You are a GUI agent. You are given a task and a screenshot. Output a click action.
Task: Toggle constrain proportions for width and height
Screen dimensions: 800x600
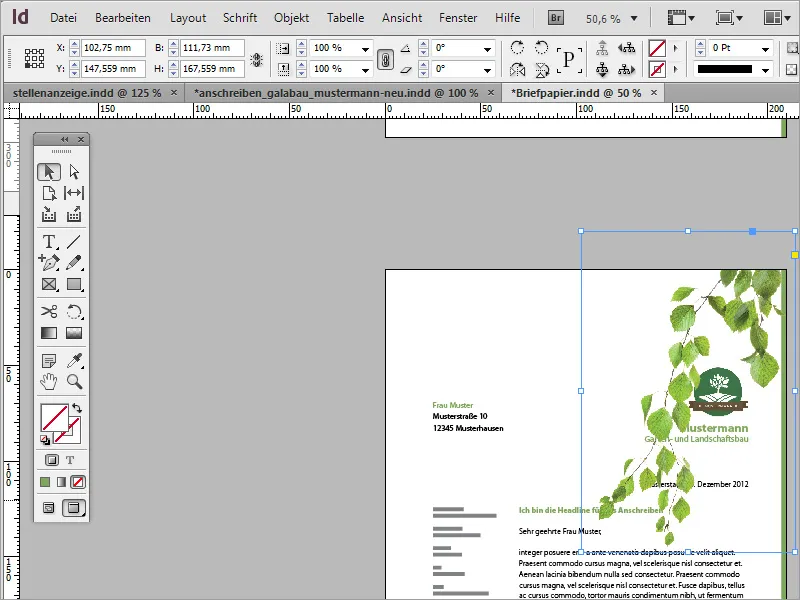pos(257,60)
